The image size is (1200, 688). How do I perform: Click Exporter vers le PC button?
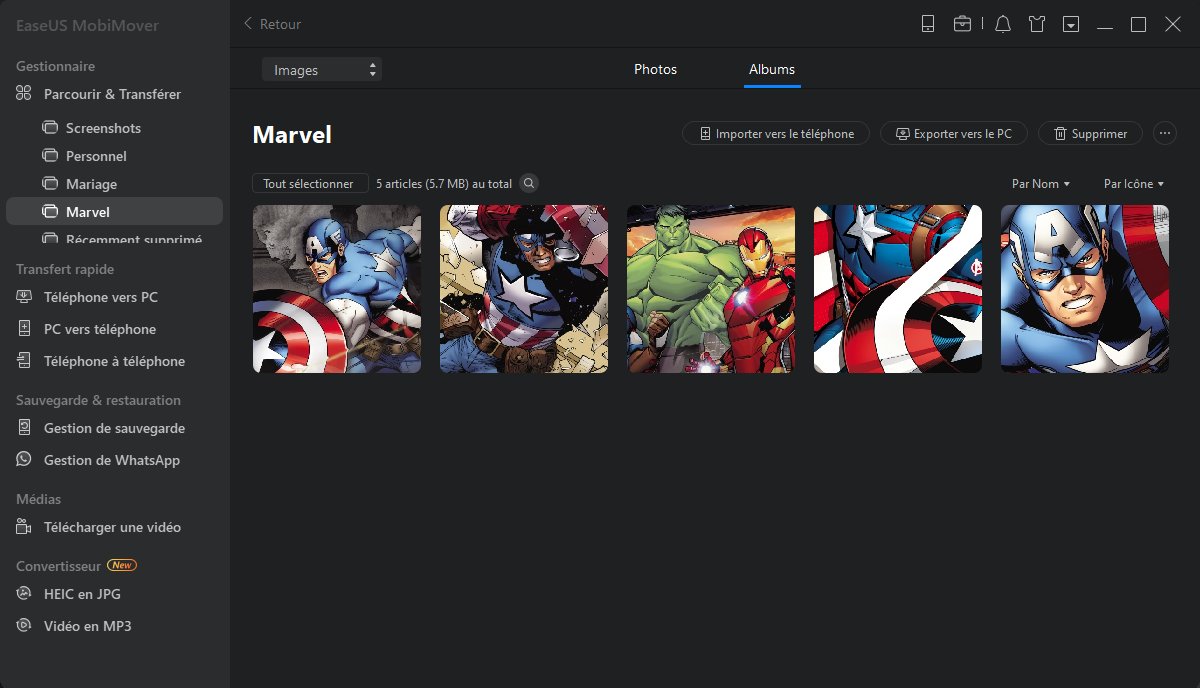pyautogui.click(x=954, y=133)
